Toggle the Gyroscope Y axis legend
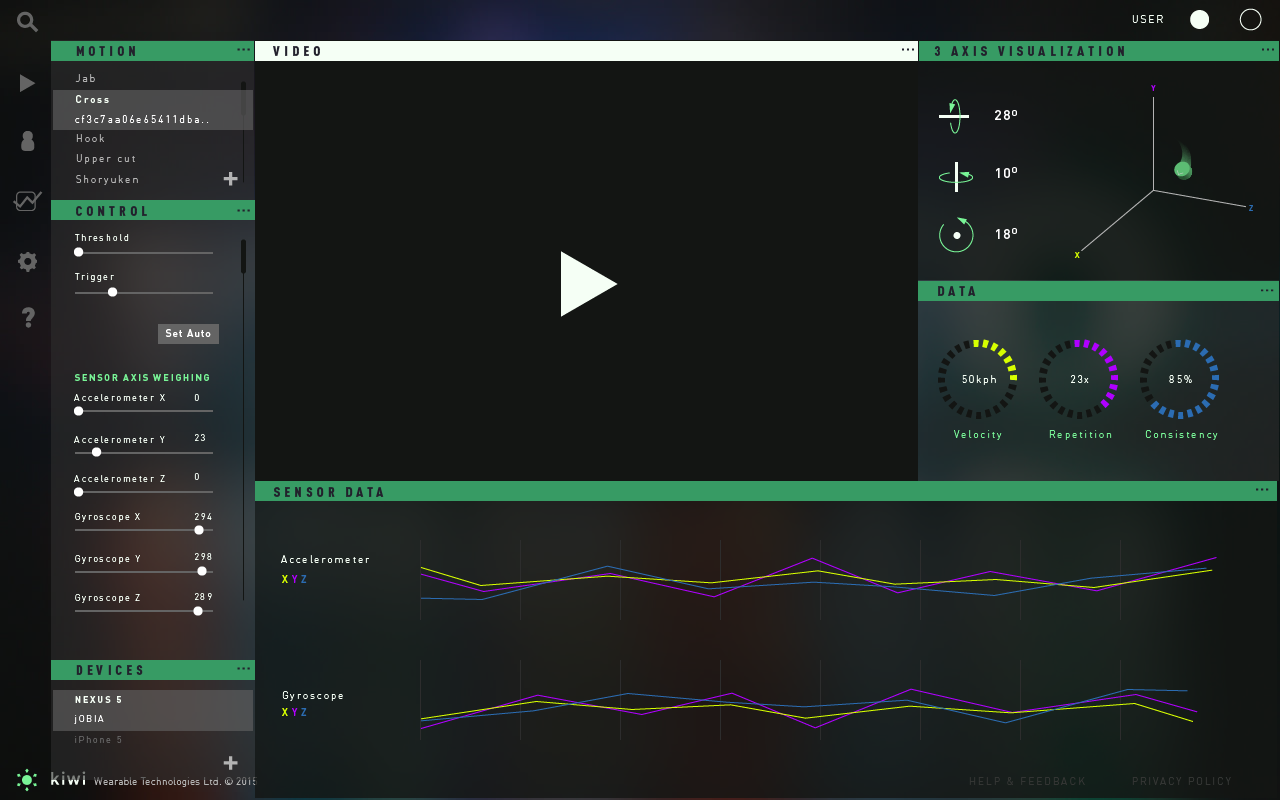 pyautogui.click(x=295, y=713)
